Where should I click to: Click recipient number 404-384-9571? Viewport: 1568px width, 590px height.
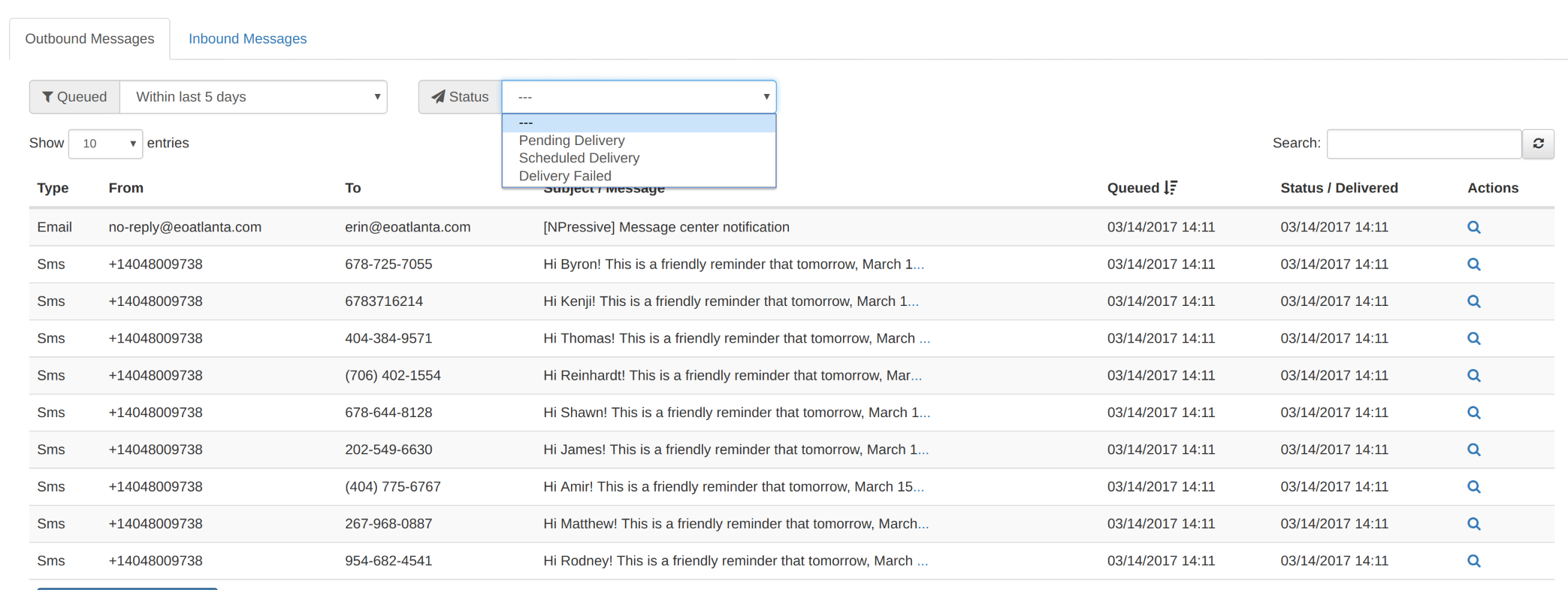tap(388, 338)
